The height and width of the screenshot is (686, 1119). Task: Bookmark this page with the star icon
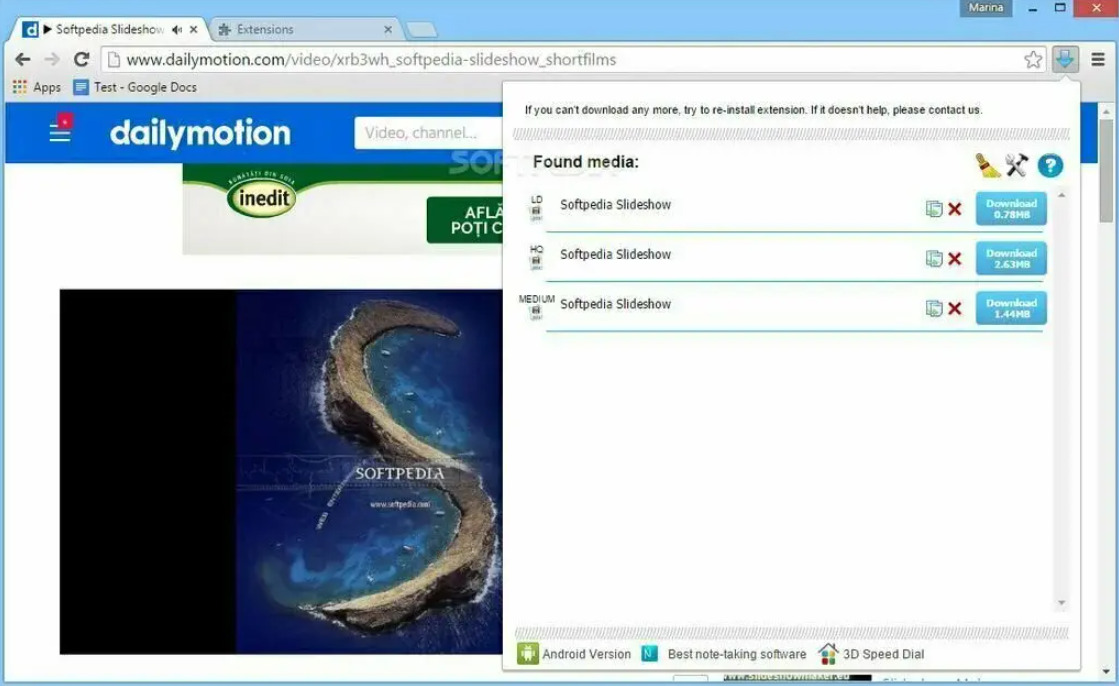[1033, 59]
